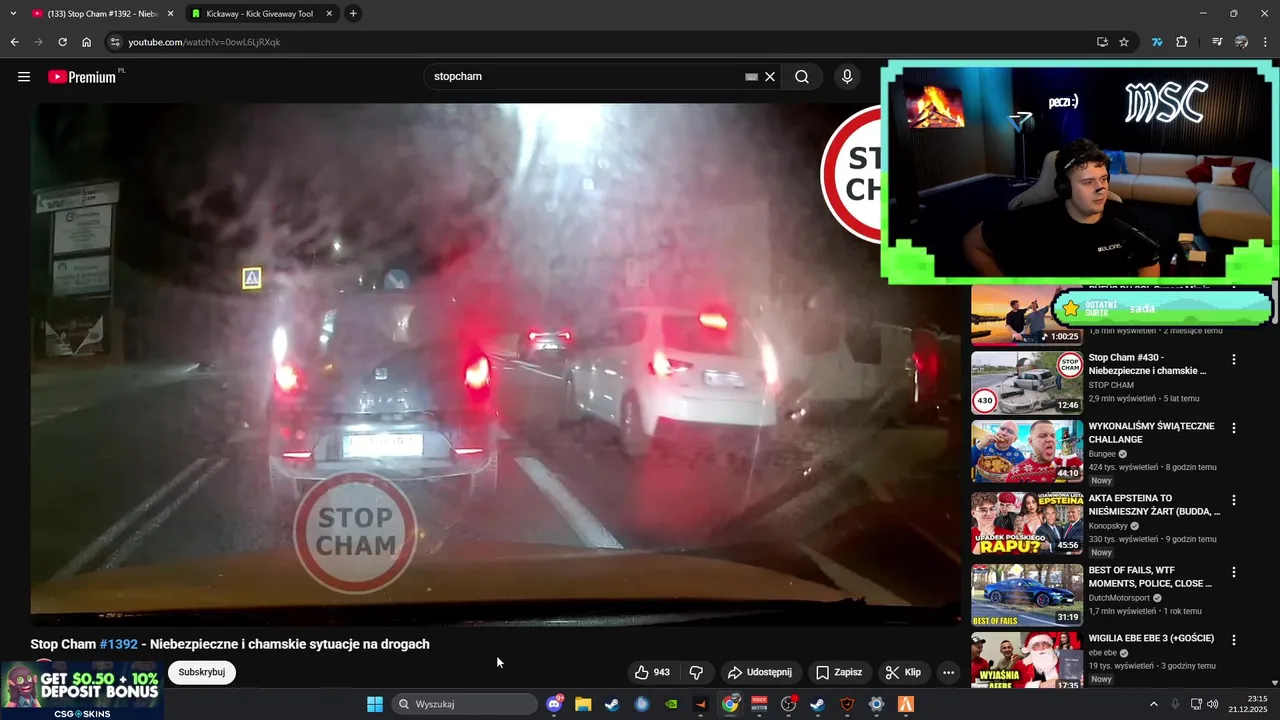Close the Kickaway tab
Image resolution: width=1280 pixels, height=720 pixels.
click(329, 14)
